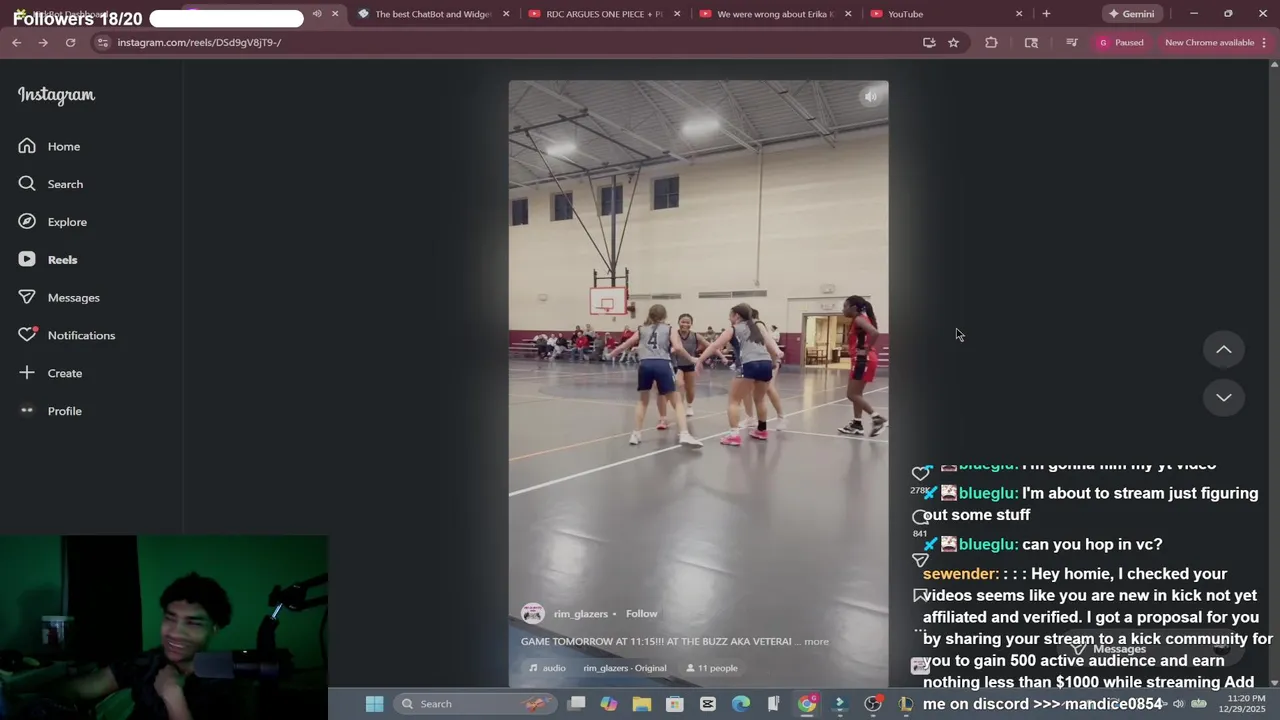Open Copilot from the taskbar
Viewport: 1280px width, 720px height.
click(609, 704)
